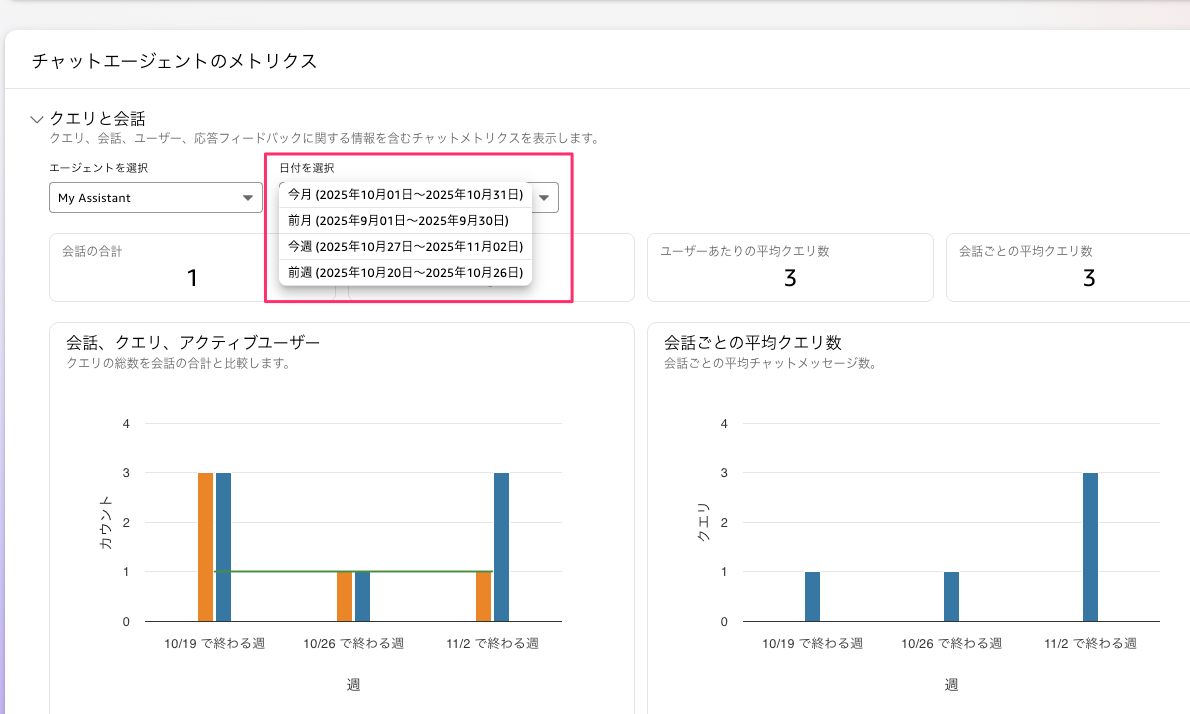This screenshot has height=714, width=1190.
Task: Click the orange 10/19 week bar in the left chart
Action: 205,547
